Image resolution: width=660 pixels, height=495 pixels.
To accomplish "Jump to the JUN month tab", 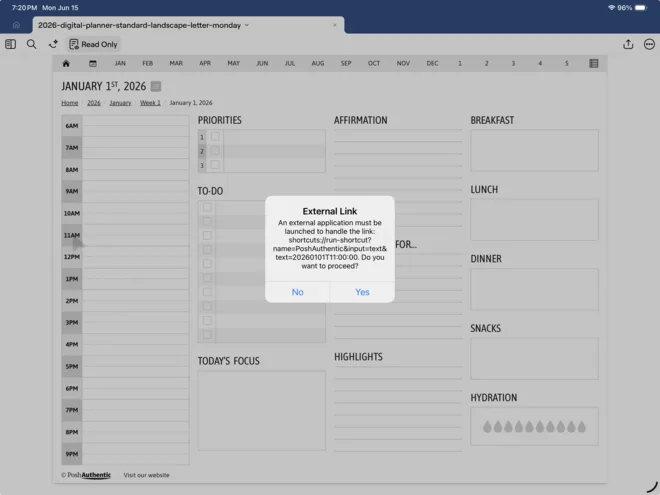I will (x=262, y=64).
